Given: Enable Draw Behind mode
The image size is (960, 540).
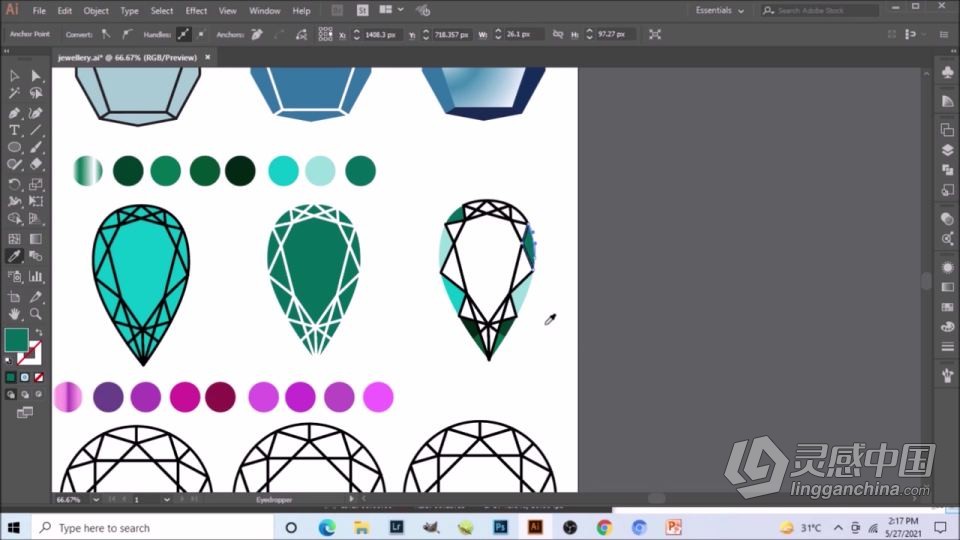Looking at the screenshot, I should pos(24,394).
